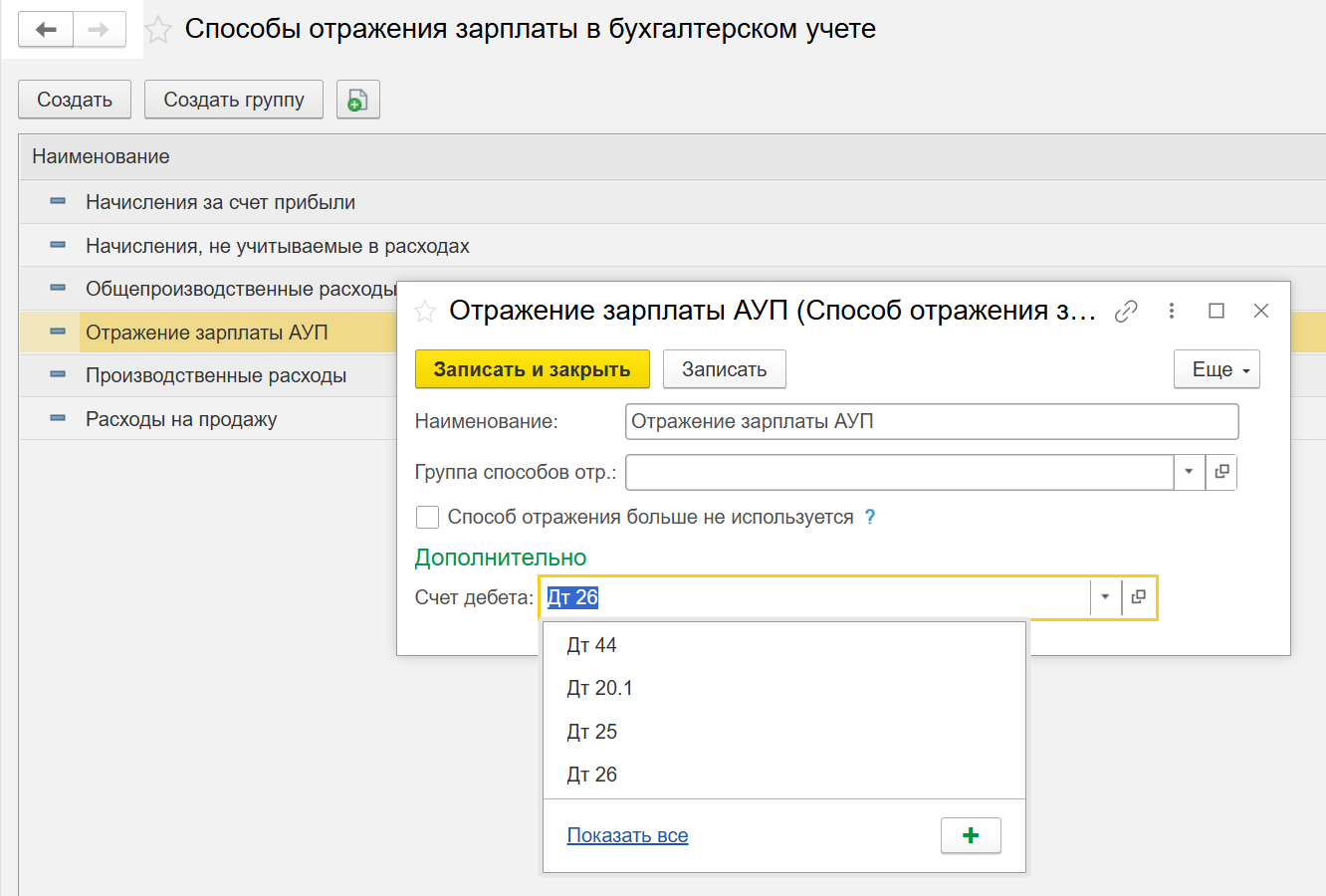Click the green document create-by-copy icon
Screen dimensions: 1326x896
358,100
